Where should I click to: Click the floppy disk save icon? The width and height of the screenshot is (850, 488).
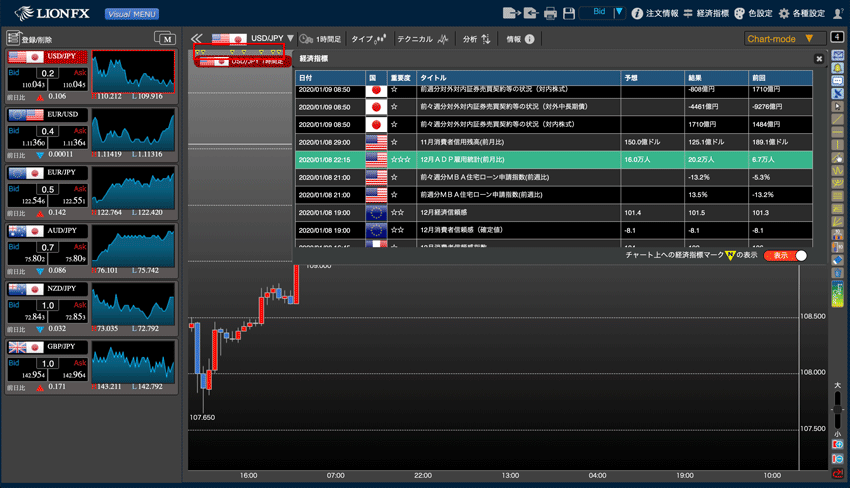(569, 14)
